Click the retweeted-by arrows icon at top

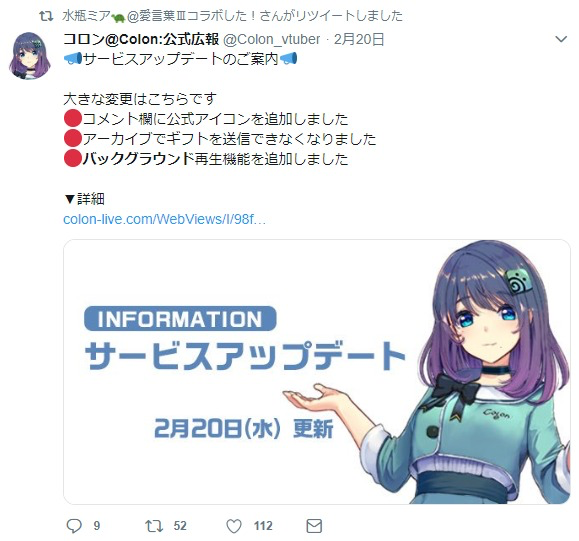point(47,16)
